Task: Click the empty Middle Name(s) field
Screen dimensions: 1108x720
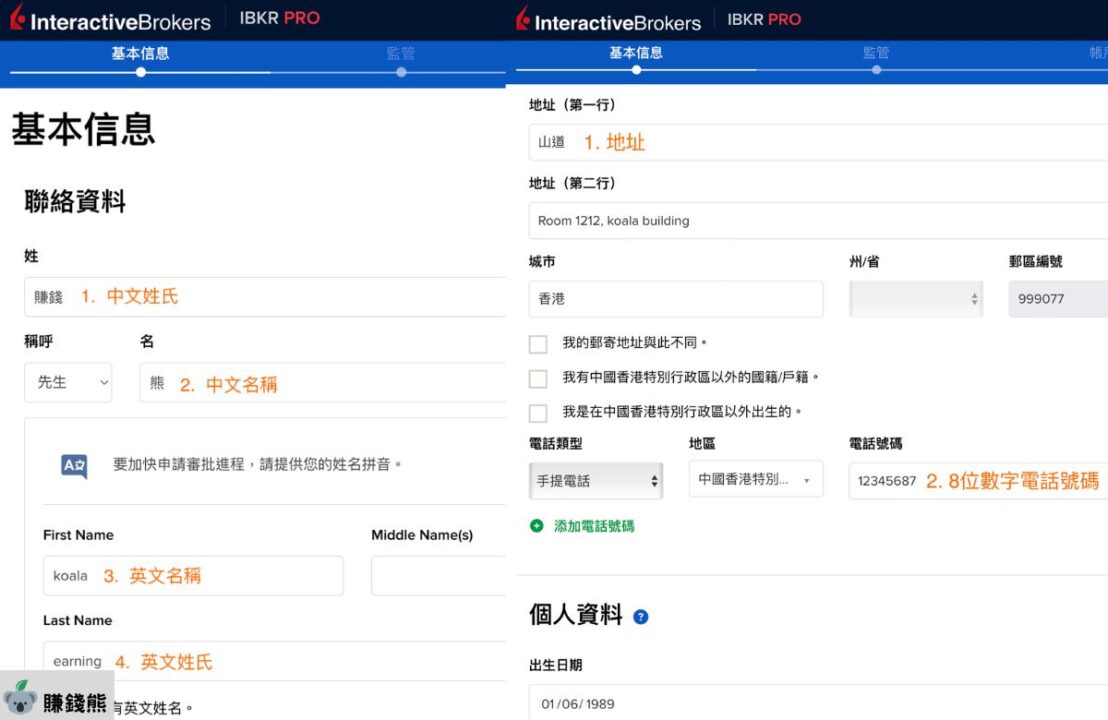Action: pyautogui.click(x=439, y=576)
